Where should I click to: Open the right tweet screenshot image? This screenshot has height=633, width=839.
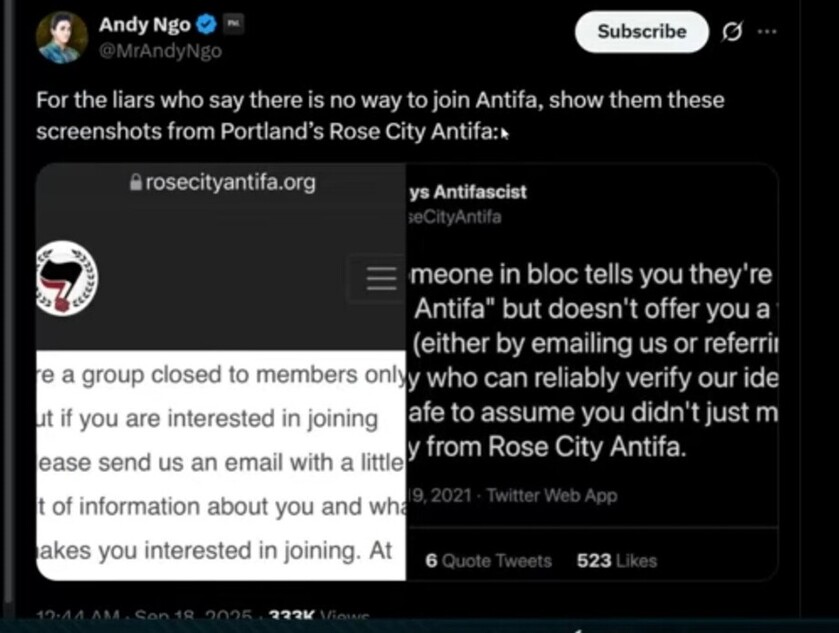pos(592,370)
